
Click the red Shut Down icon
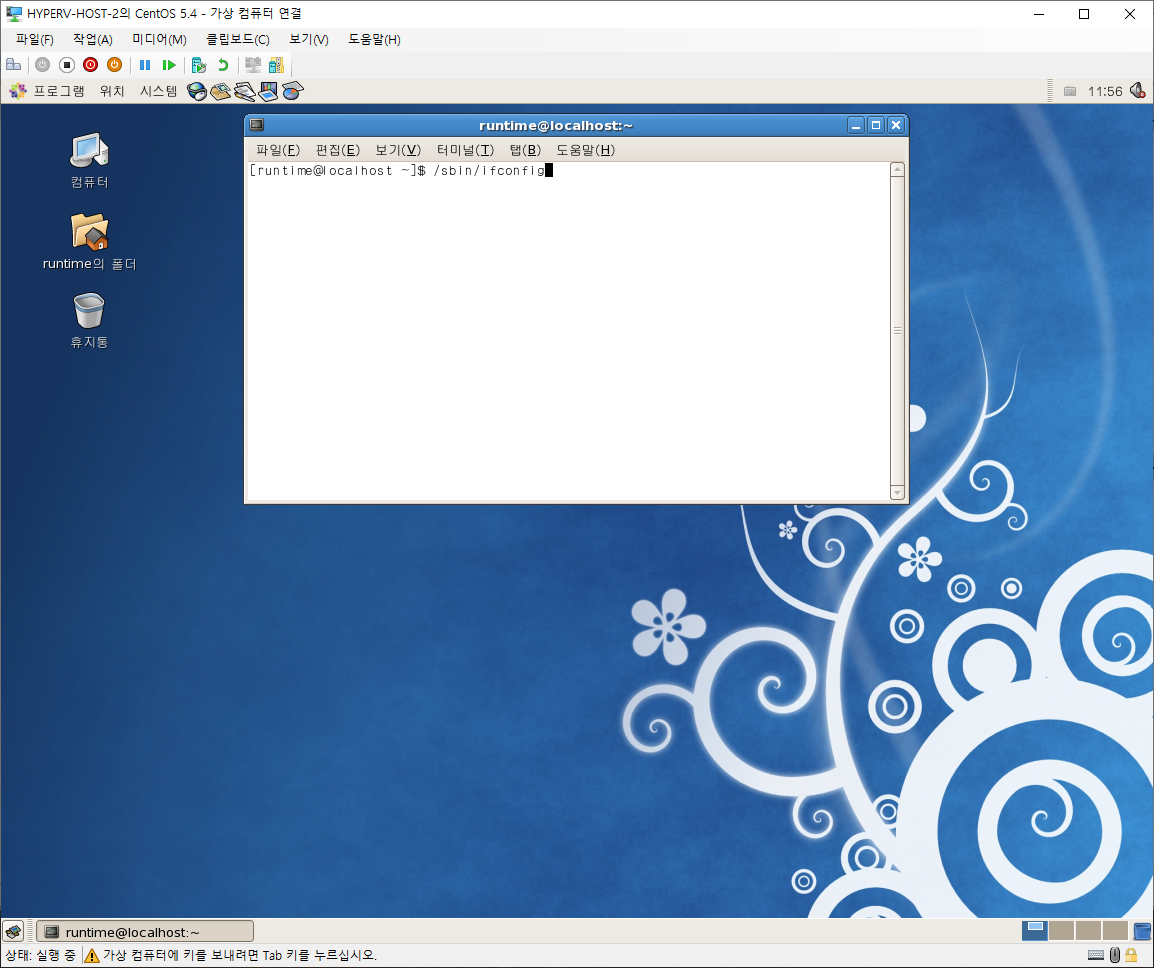coord(90,65)
